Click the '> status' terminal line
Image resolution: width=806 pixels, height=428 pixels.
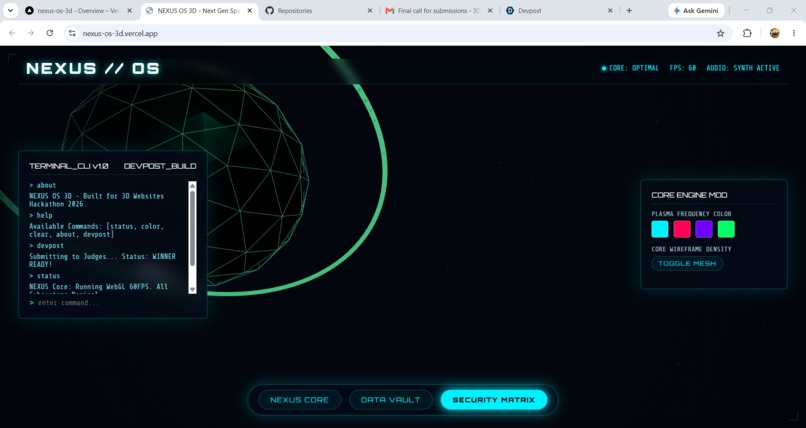point(44,276)
